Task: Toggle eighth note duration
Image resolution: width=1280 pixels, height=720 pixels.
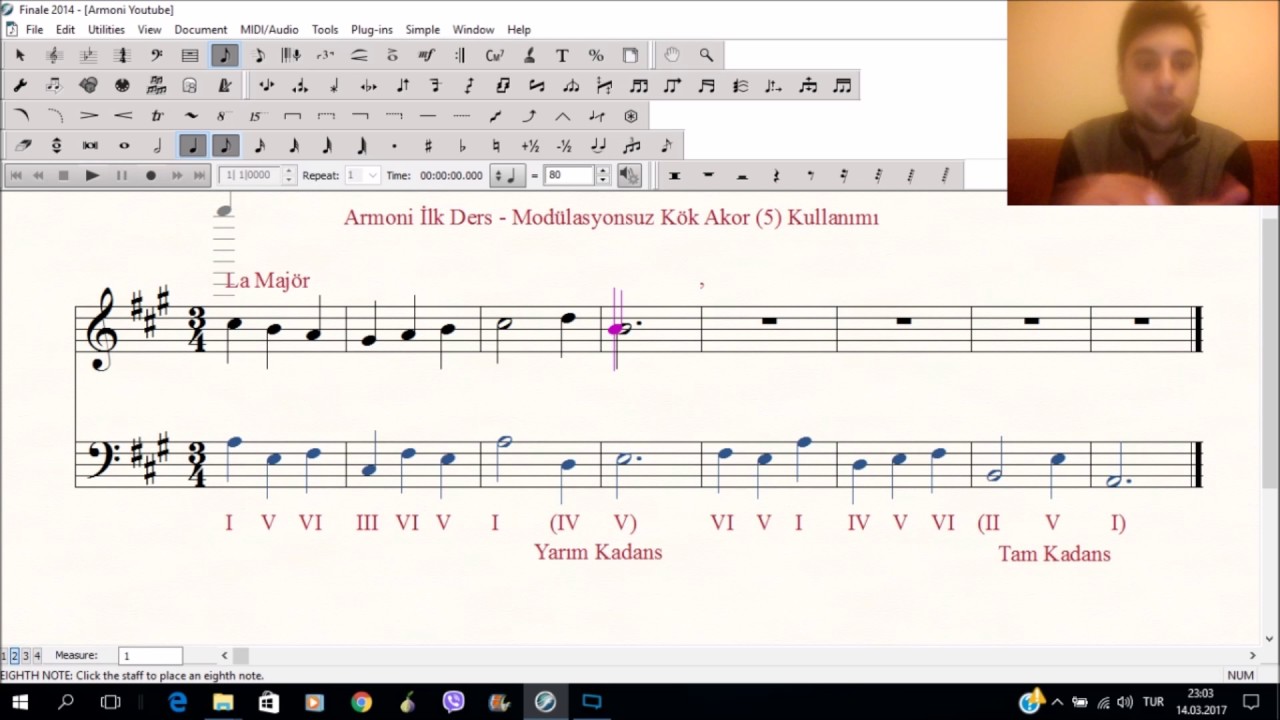Action: coord(226,146)
